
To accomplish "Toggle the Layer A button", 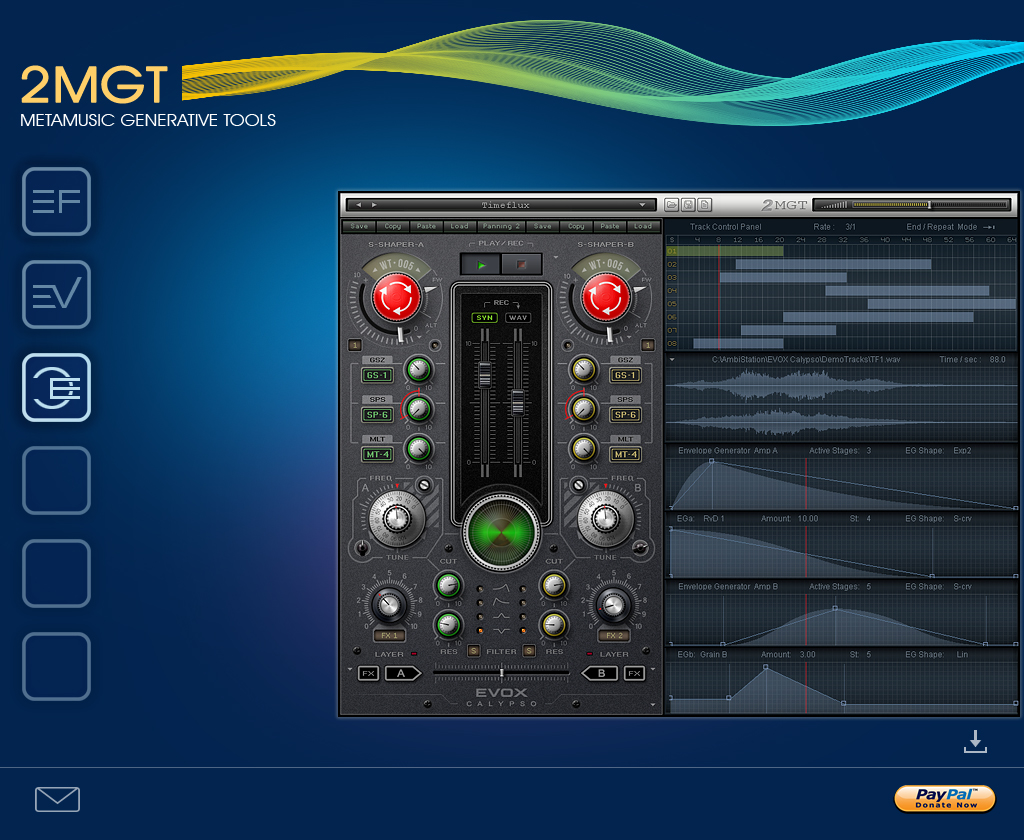I will pyautogui.click(x=403, y=673).
